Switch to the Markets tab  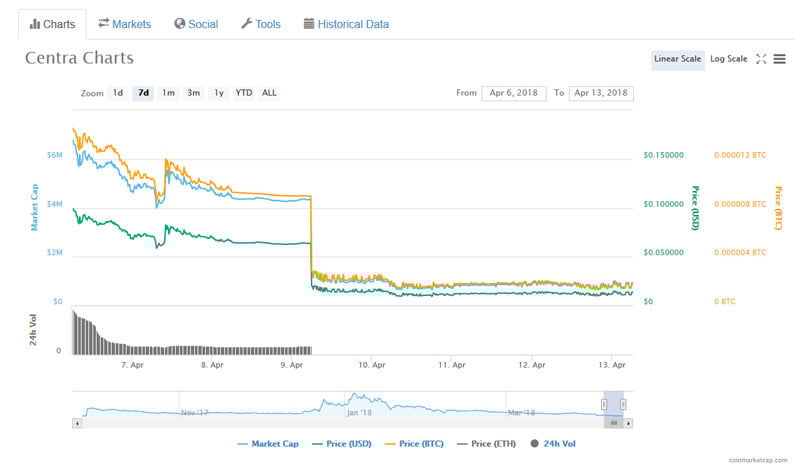[125, 24]
